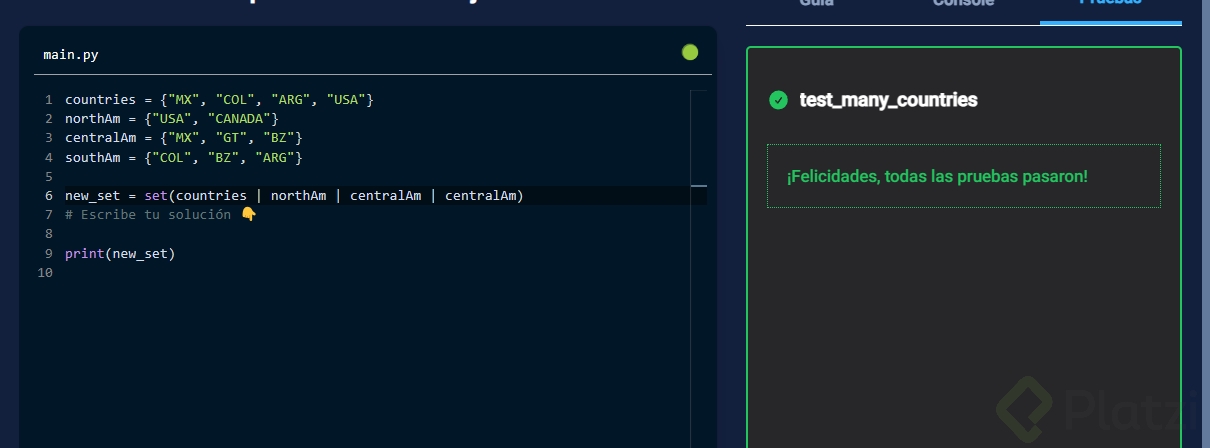Click the pointing-down emoji in the comment
The image size is (1210, 448).
coord(249,215)
